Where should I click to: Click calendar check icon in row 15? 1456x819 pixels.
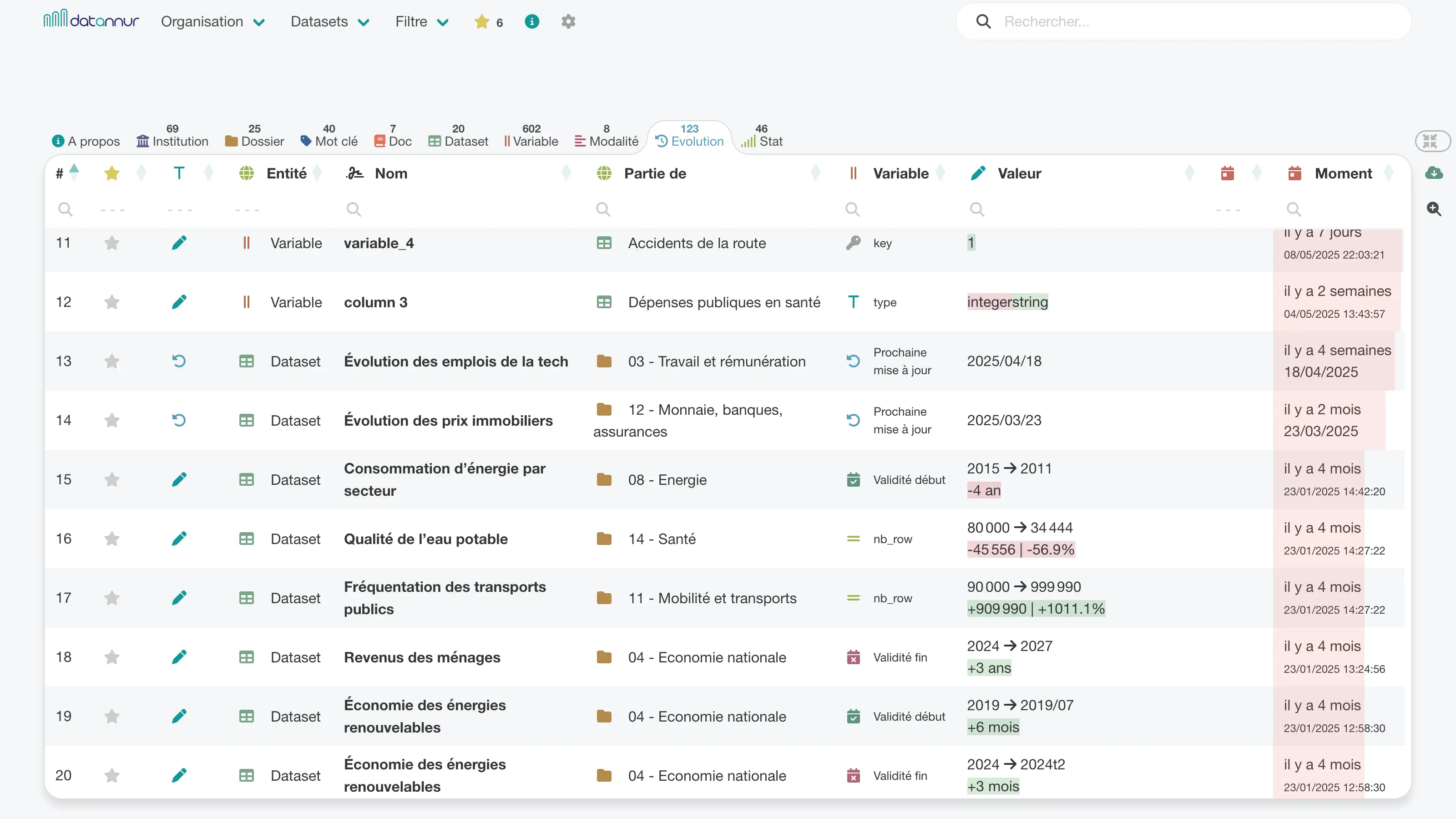853,480
